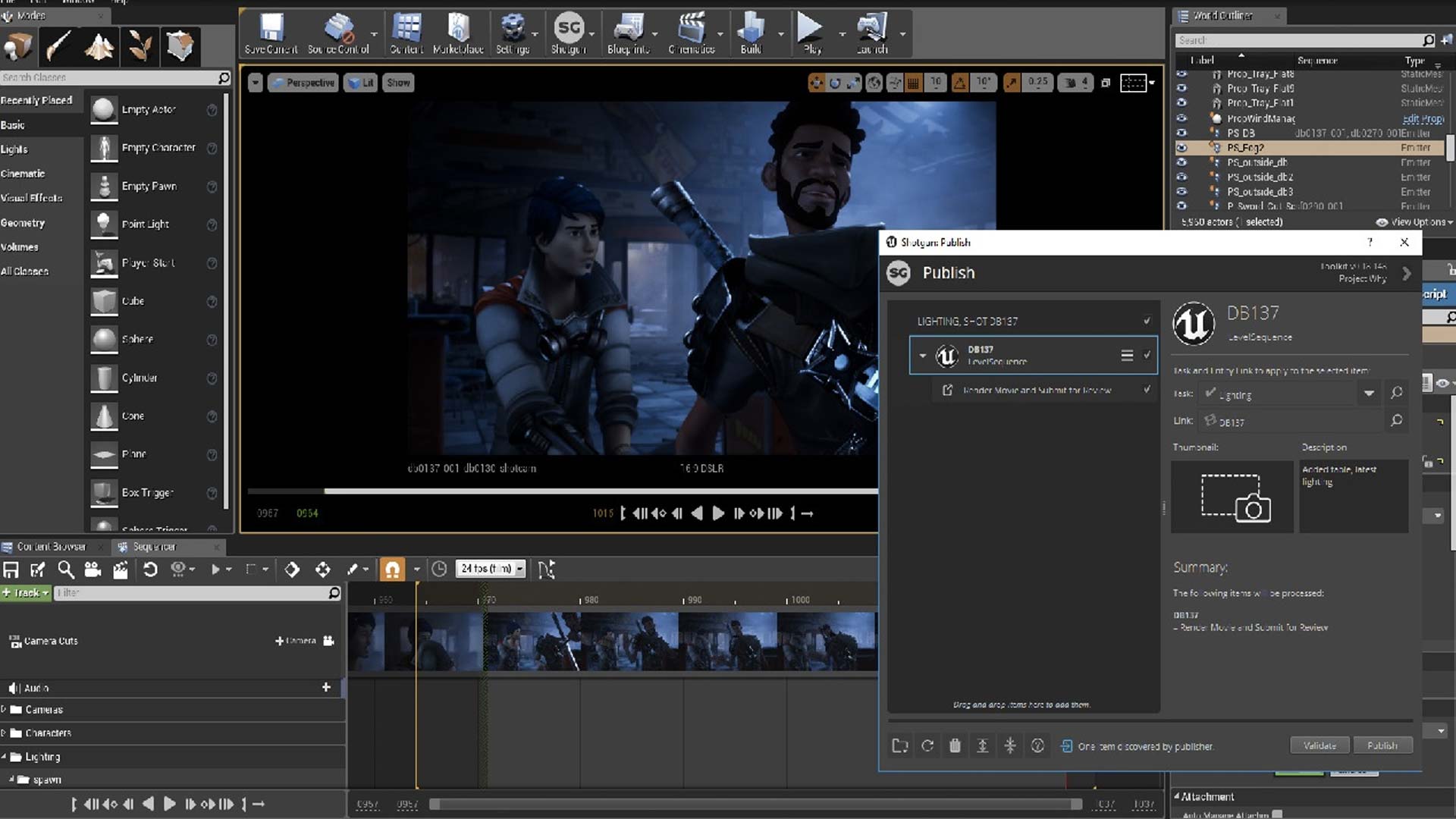The image size is (1456, 819).
Task: Click the Description text box
Action: [1354, 497]
